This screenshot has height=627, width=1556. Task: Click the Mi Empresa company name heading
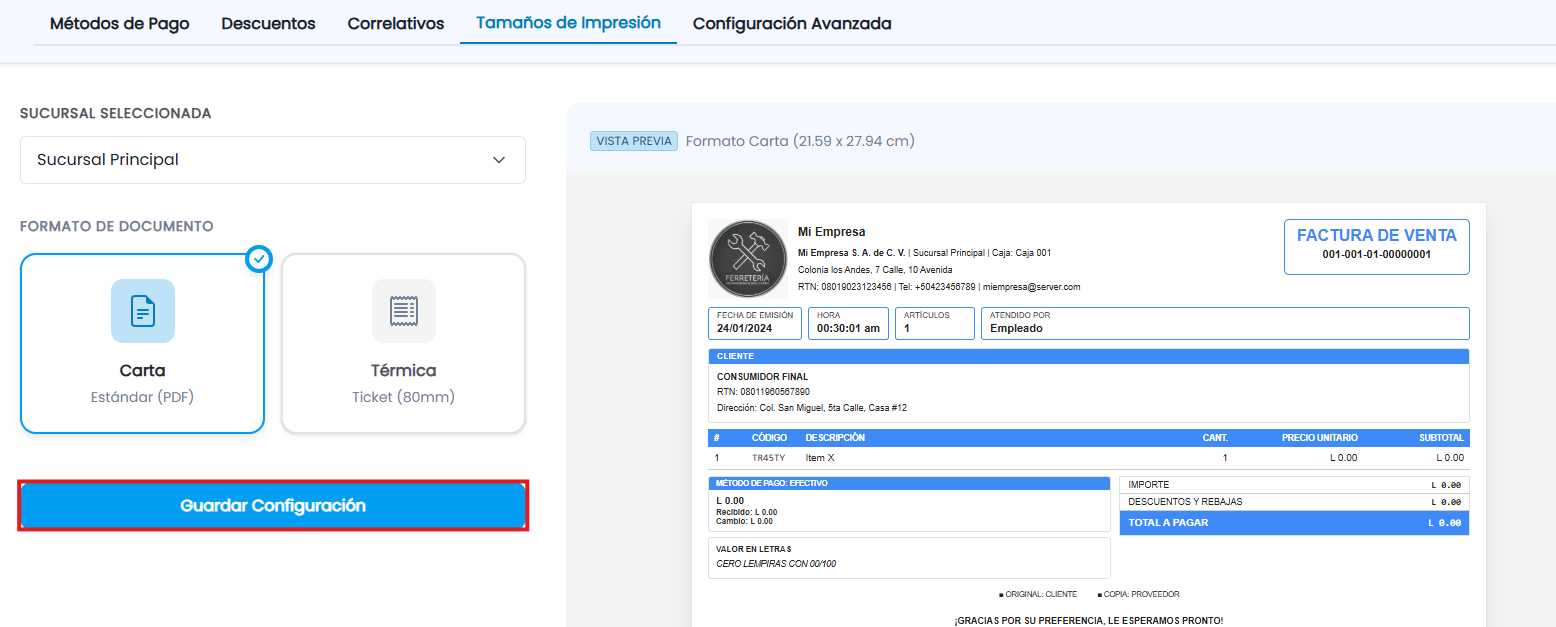[x=832, y=232]
